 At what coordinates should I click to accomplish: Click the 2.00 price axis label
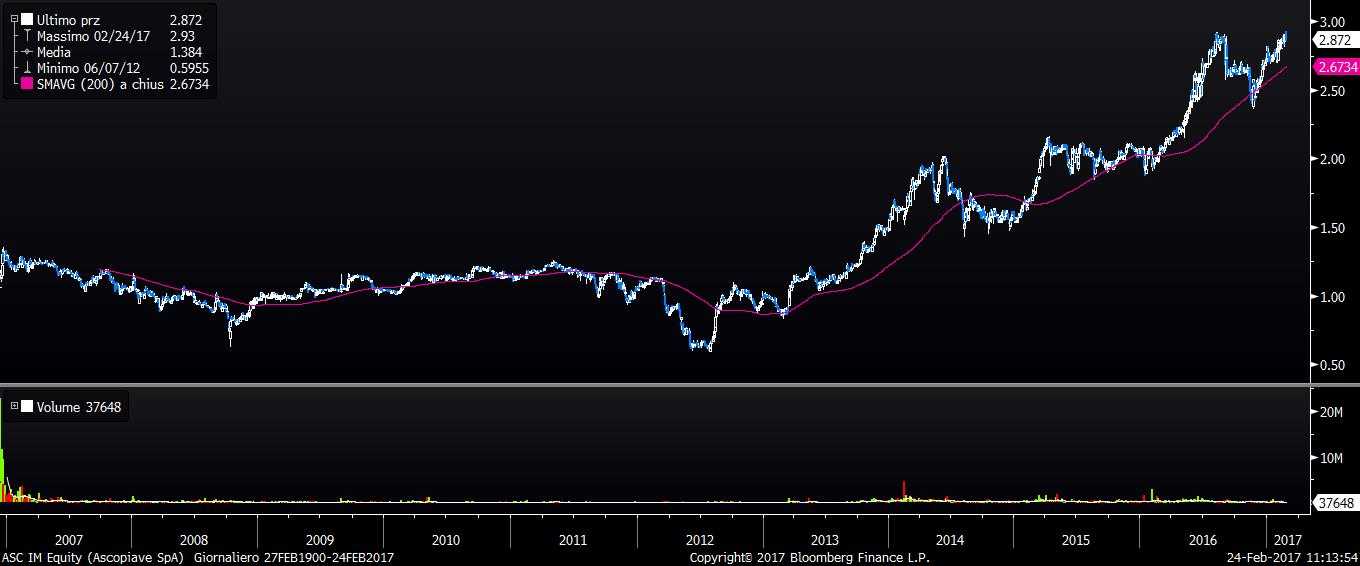tap(1331, 160)
